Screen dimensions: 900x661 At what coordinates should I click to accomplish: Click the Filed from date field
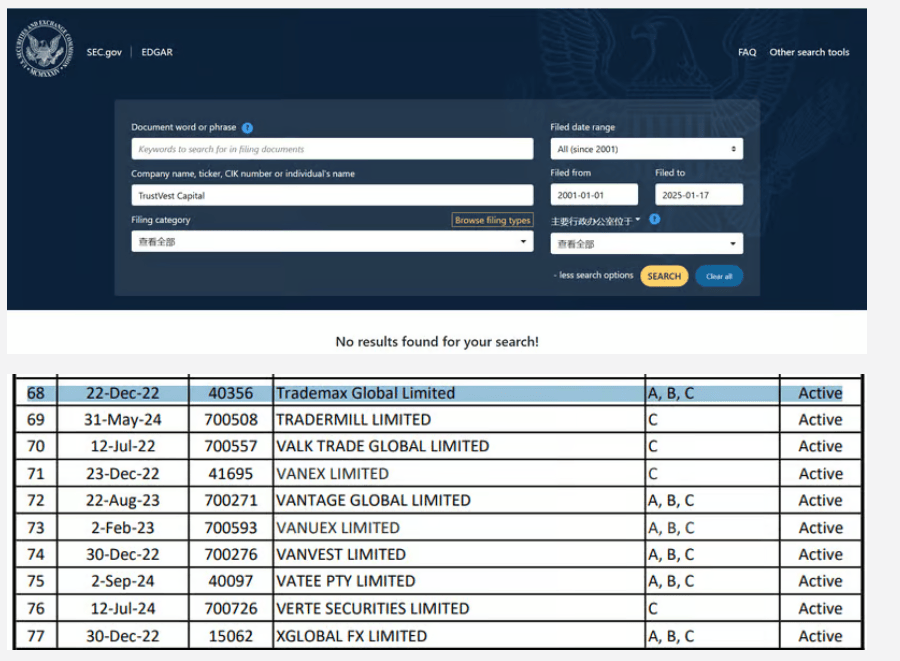(594, 195)
